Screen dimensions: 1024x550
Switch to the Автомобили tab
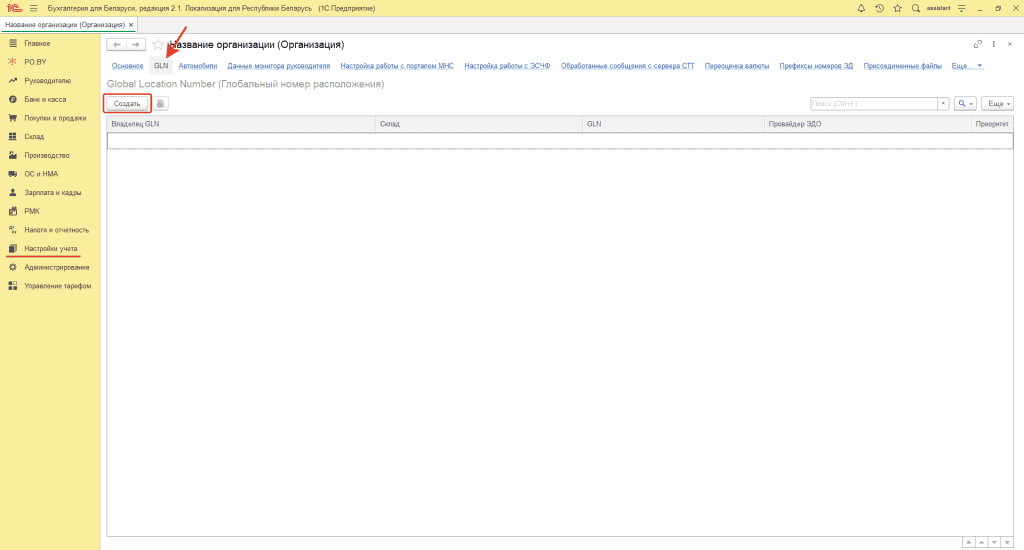tap(197, 66)
